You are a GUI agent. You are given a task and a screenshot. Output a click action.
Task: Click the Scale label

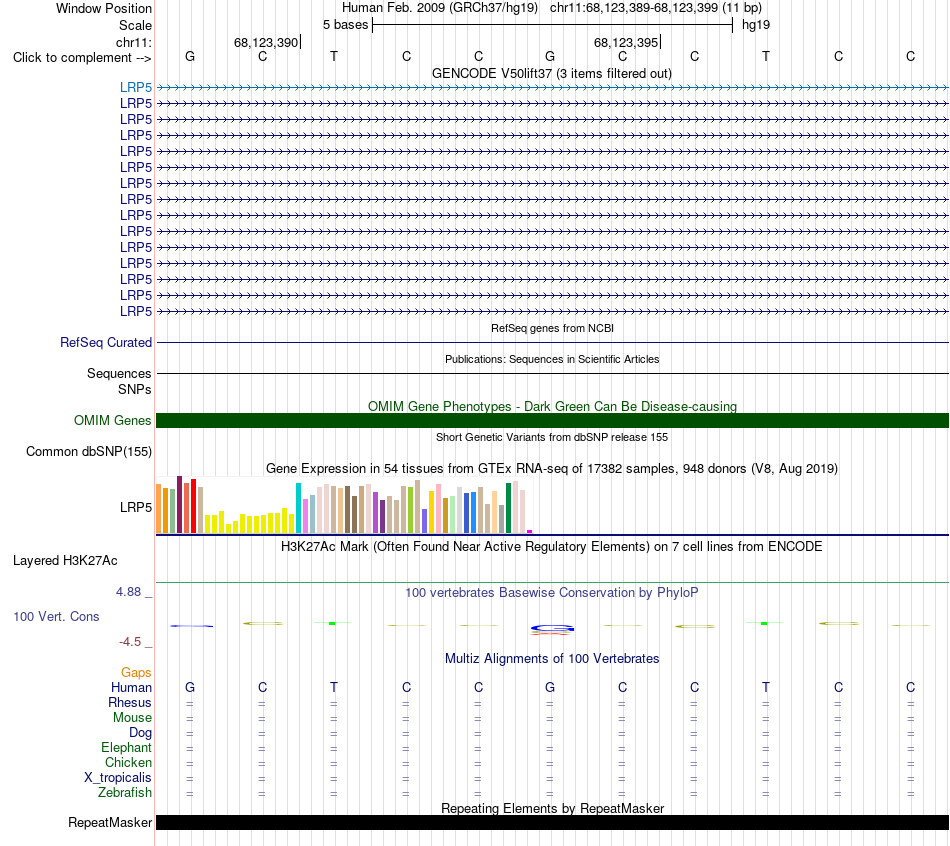pos(135,25)
